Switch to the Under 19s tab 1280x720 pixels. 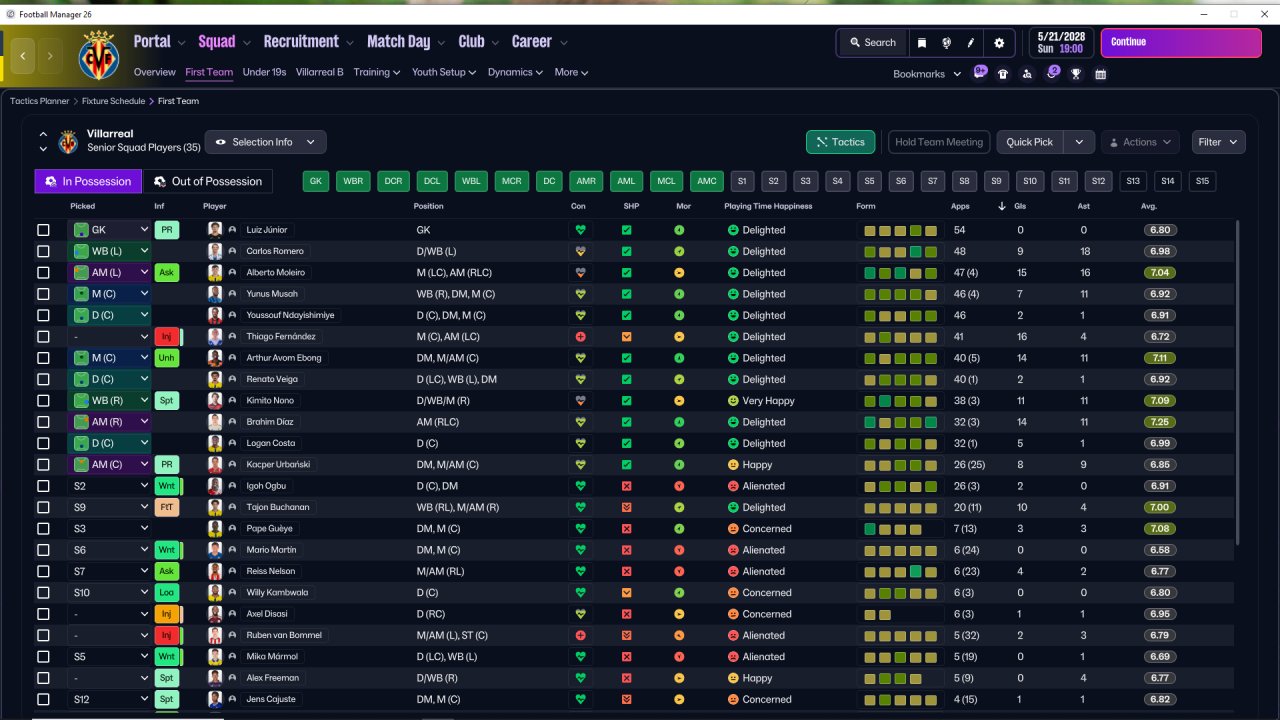[264, 72]
